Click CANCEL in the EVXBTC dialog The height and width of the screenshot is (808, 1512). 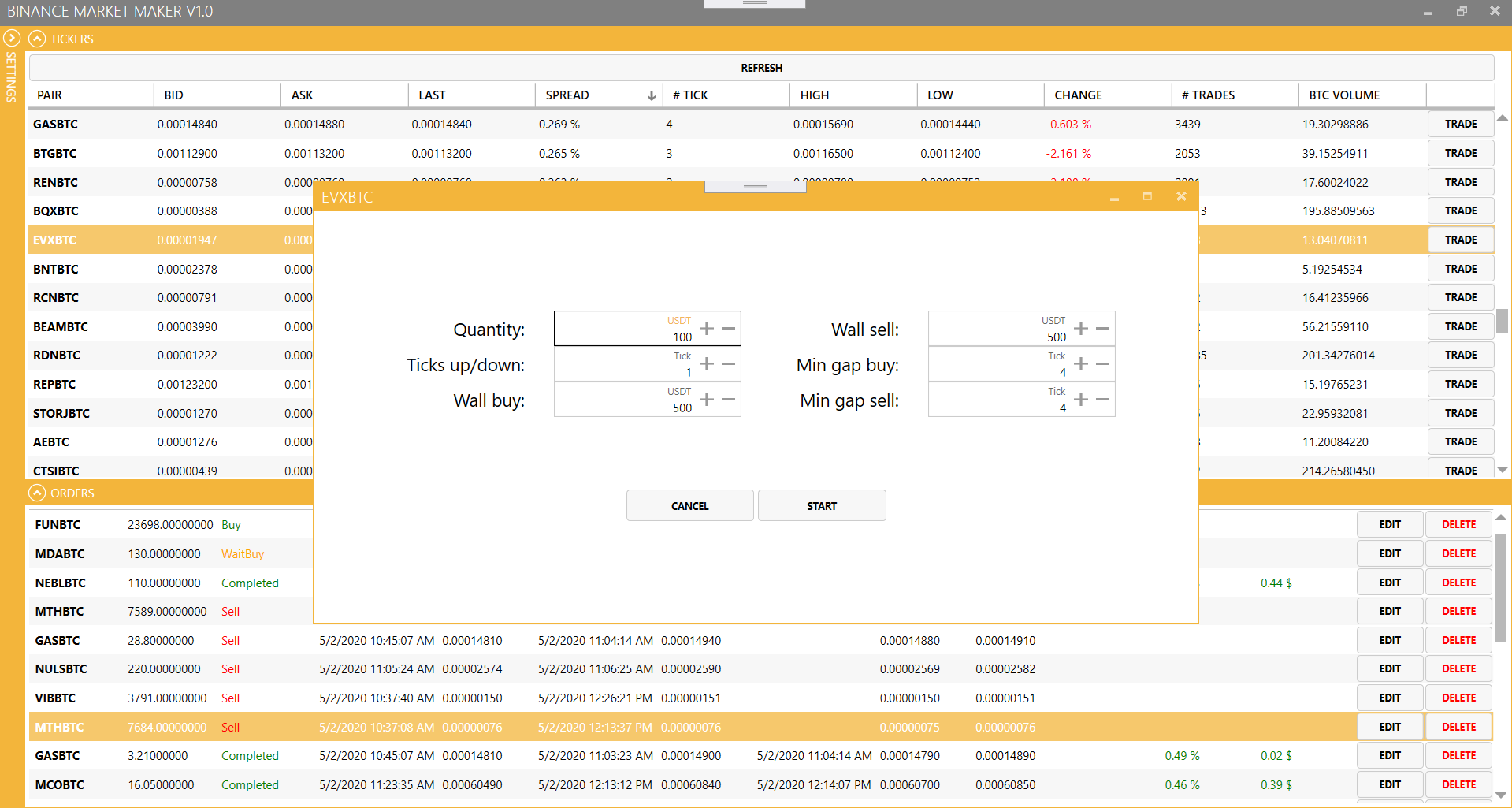click(690, 505)
